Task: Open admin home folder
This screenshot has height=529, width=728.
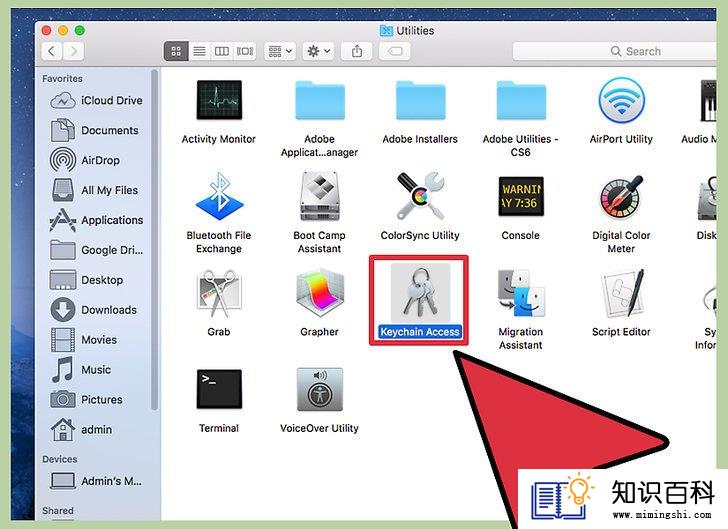Action: click(x=82, y=430)
